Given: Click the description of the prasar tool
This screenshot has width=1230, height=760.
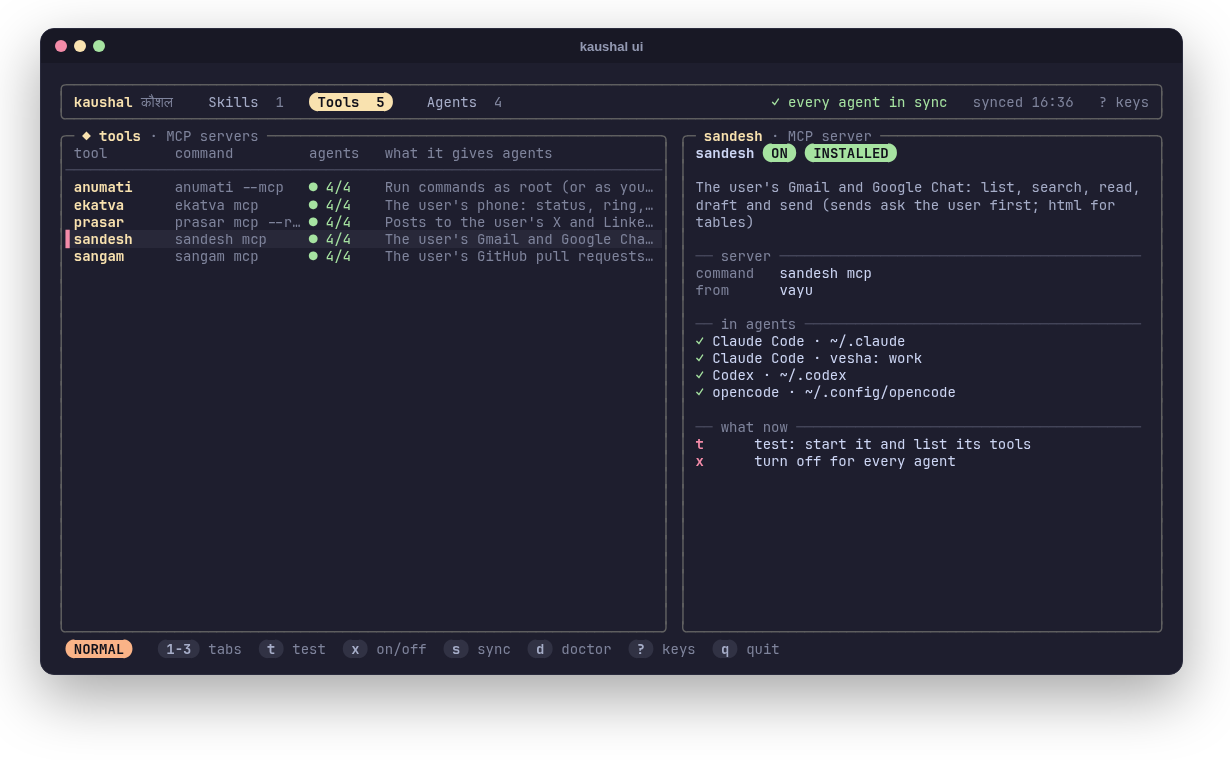Looking at the screenshot, I should (519, 222).
